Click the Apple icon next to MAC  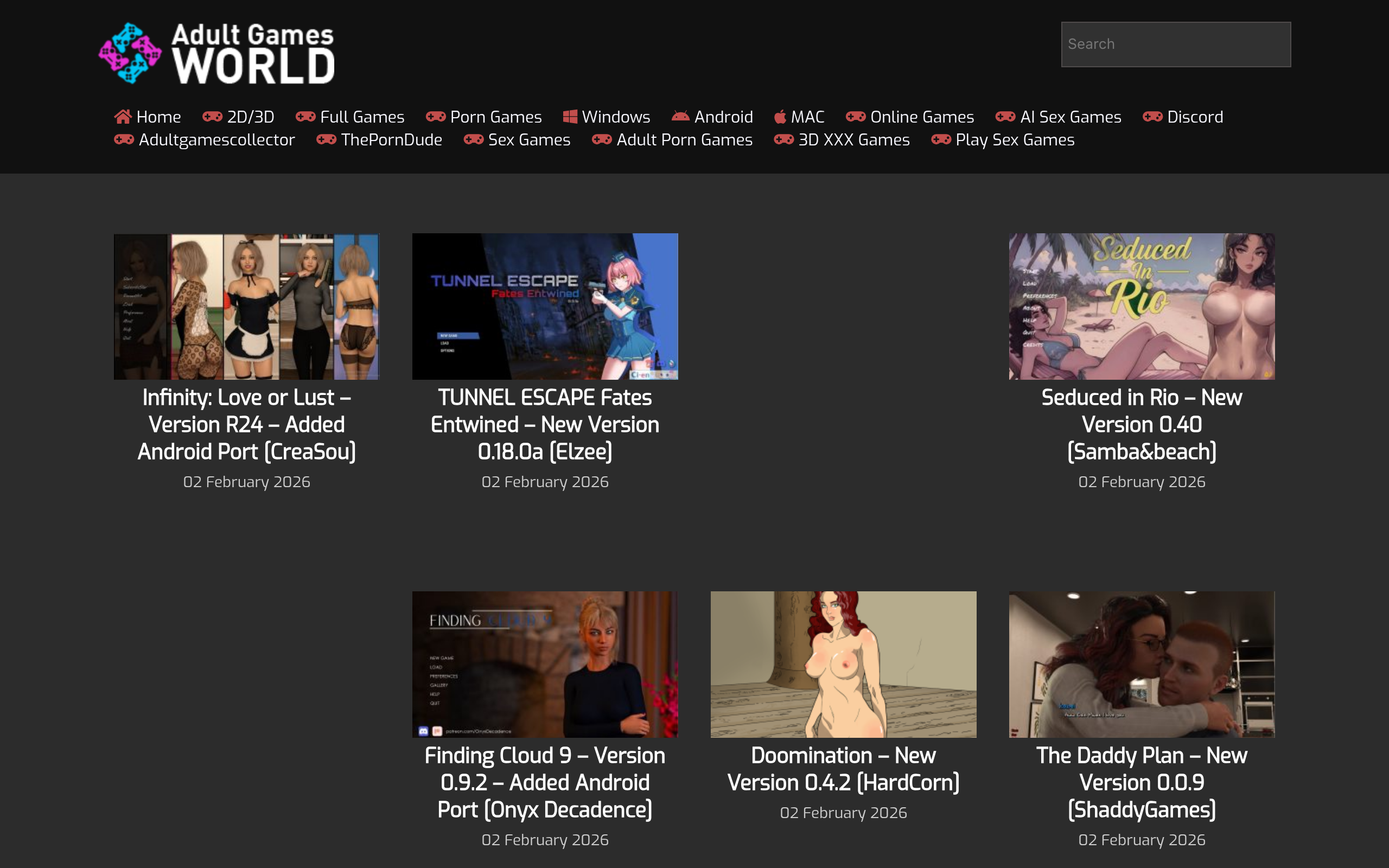click(x=780, y=117)
